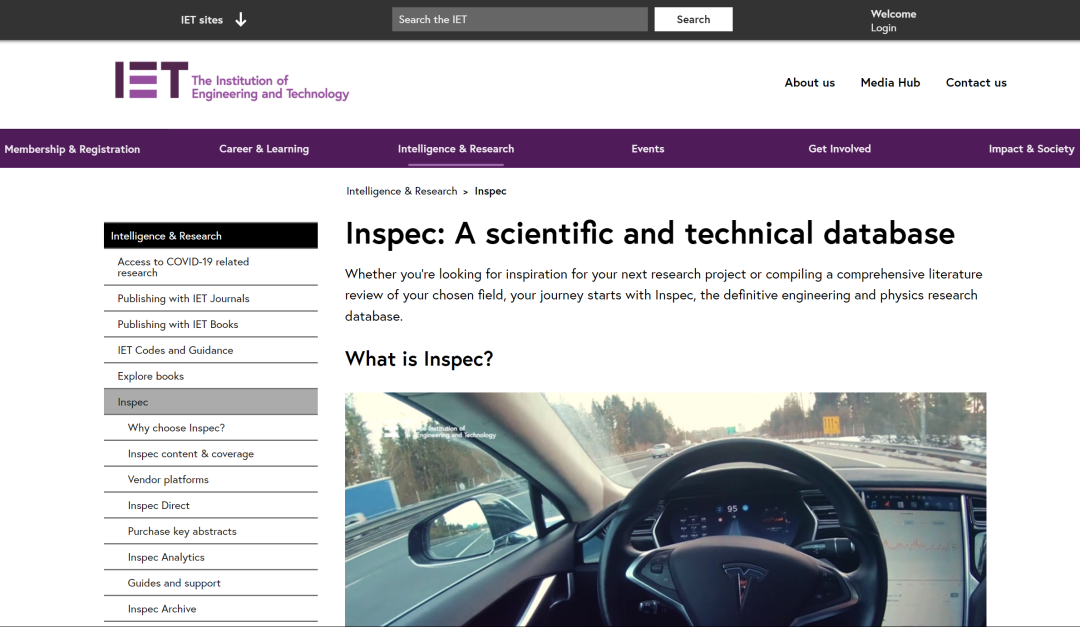The width and height of the screenshot is (1080, 627).
Task: Open Publishing with IET Journals
Action: 211,298
